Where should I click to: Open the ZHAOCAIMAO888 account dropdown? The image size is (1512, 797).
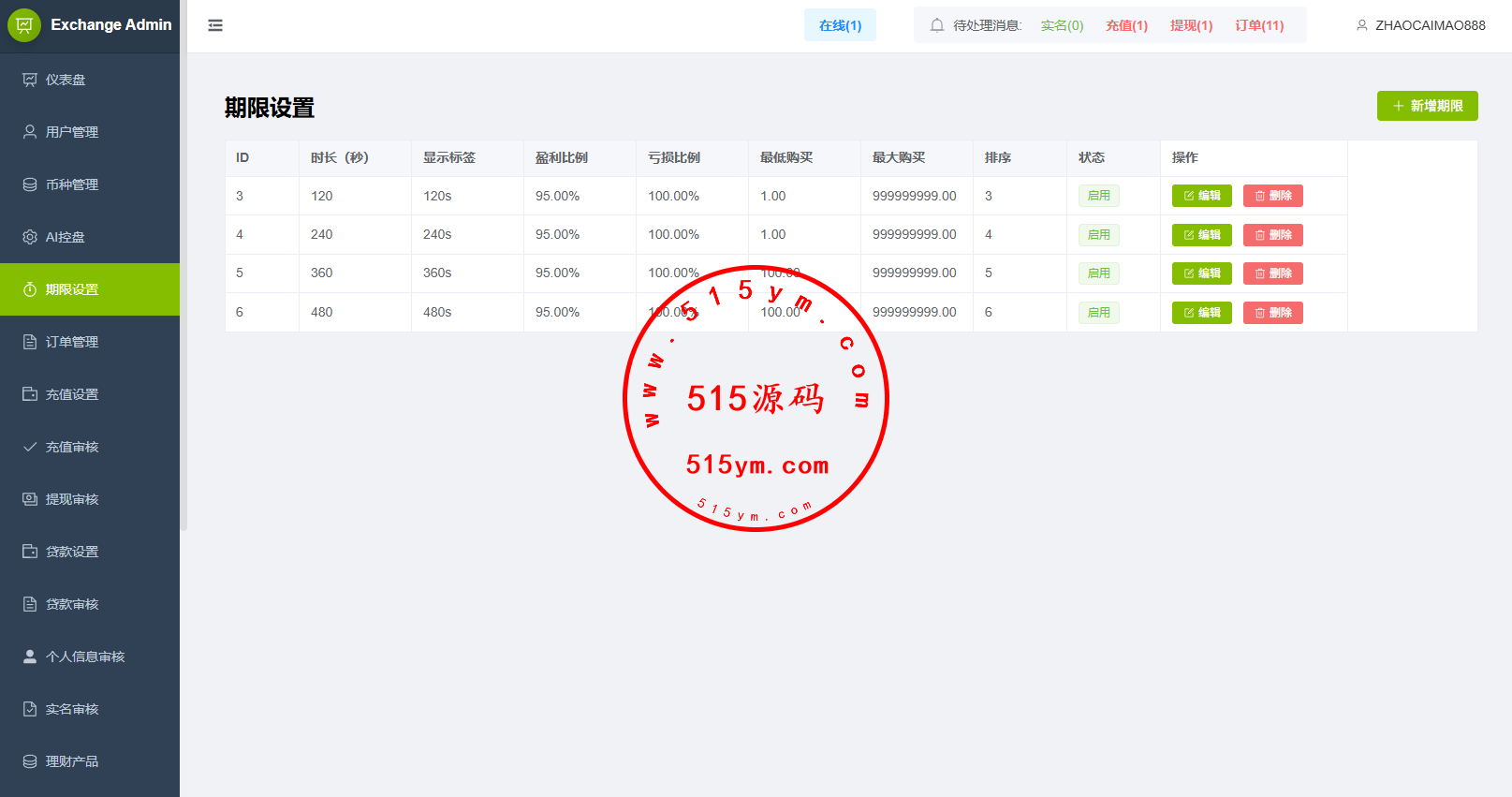click(x=1430, y=25)
